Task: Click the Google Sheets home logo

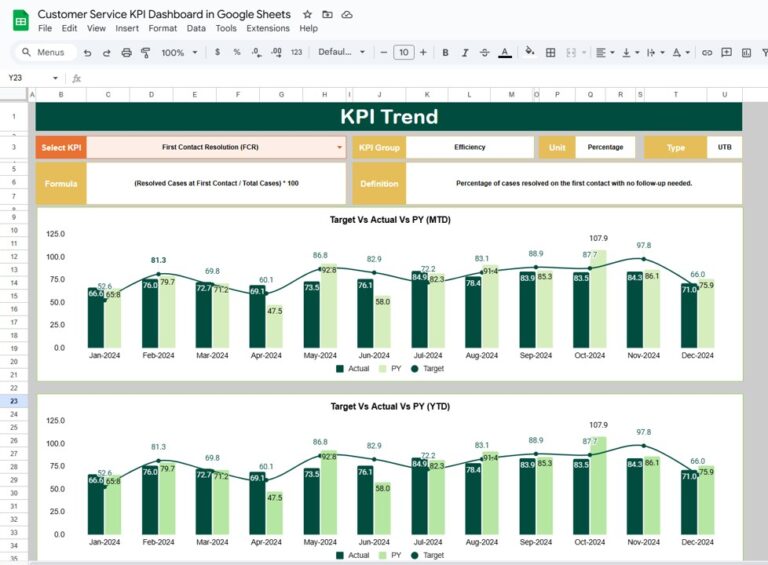Action: 20,21
